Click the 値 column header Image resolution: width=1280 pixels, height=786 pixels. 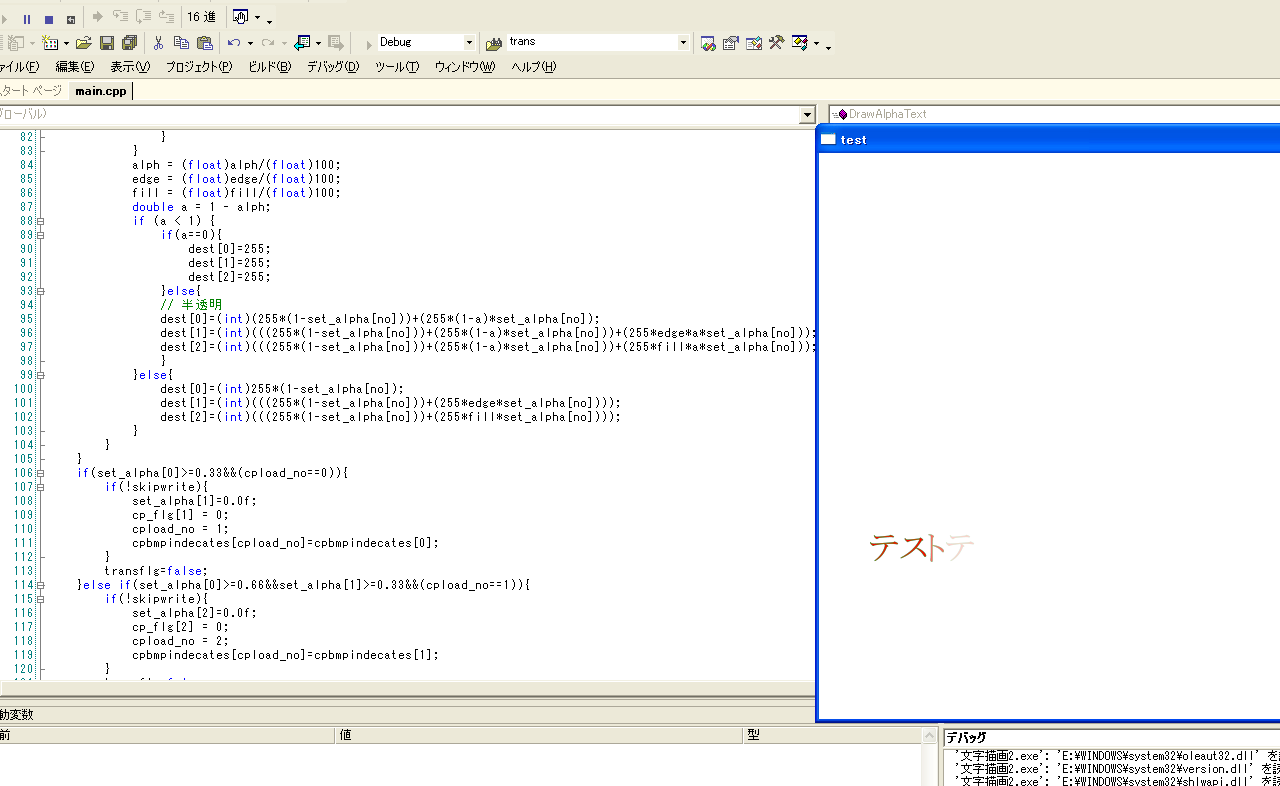pos(539,735)
